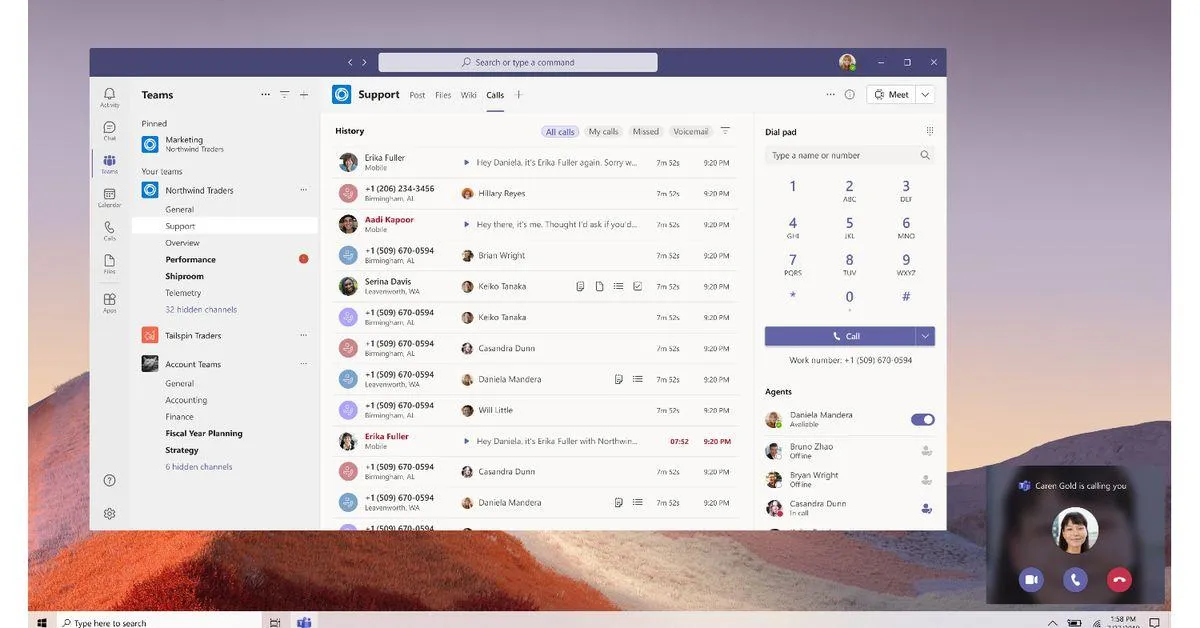Dial the pound key on dial pad
The width and height of the screenshot is (1200, 628).
click(906, 297)
